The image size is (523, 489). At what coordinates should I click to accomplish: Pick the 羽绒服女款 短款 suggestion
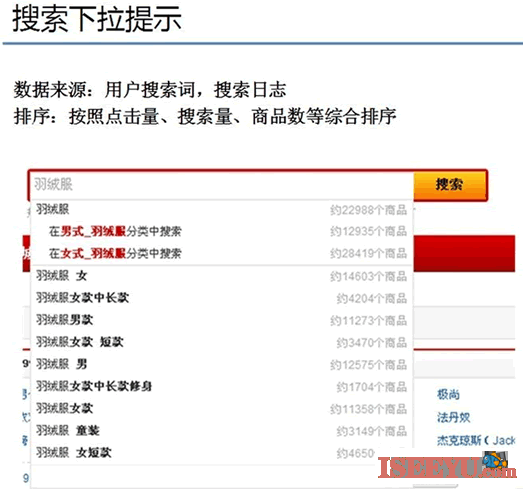222,342
